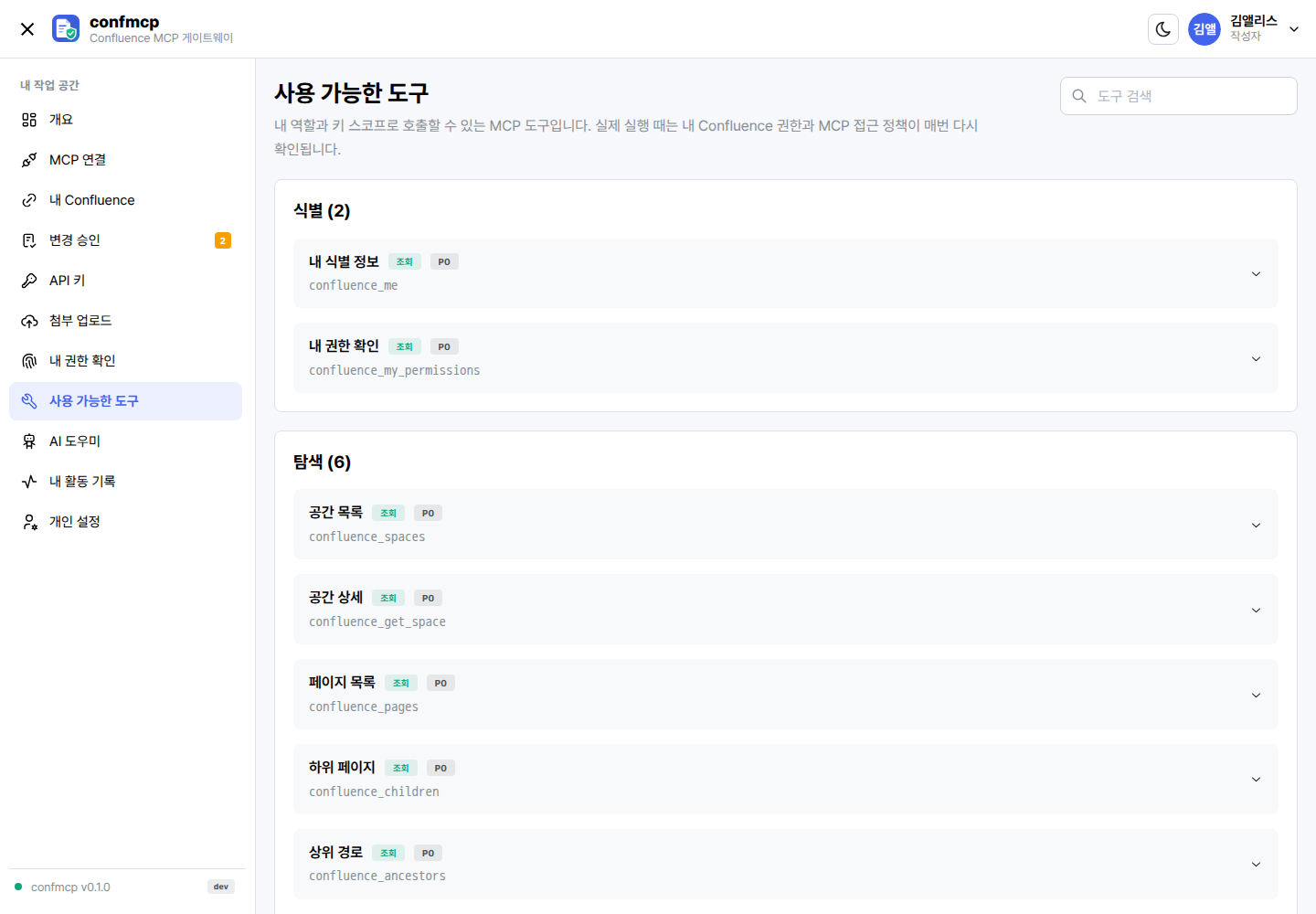Open the user menu chevron next to 김앨리스
The width and height of the screenshot is (1316, 914).
pos(1294,29)
